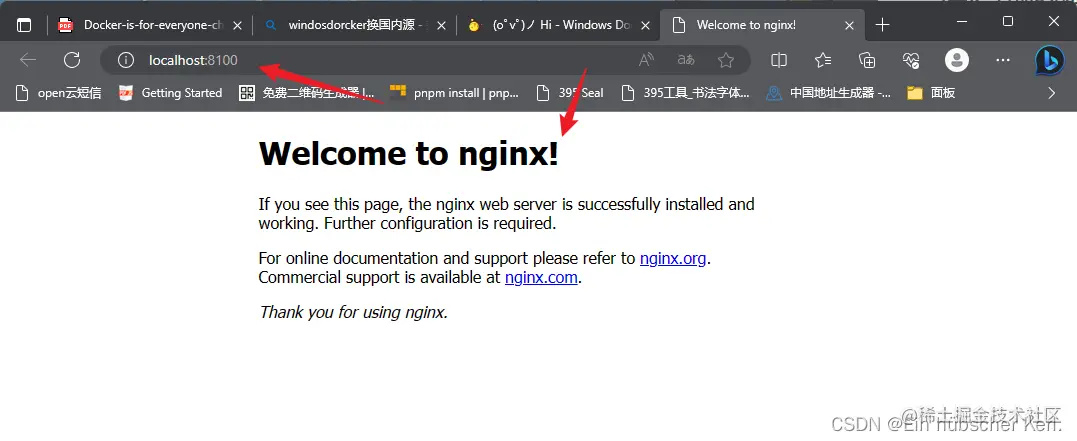The width and height of the screenshot is (1077, 441).
Task: Open Settings and more menu
Action: [x=1003, y=60]
